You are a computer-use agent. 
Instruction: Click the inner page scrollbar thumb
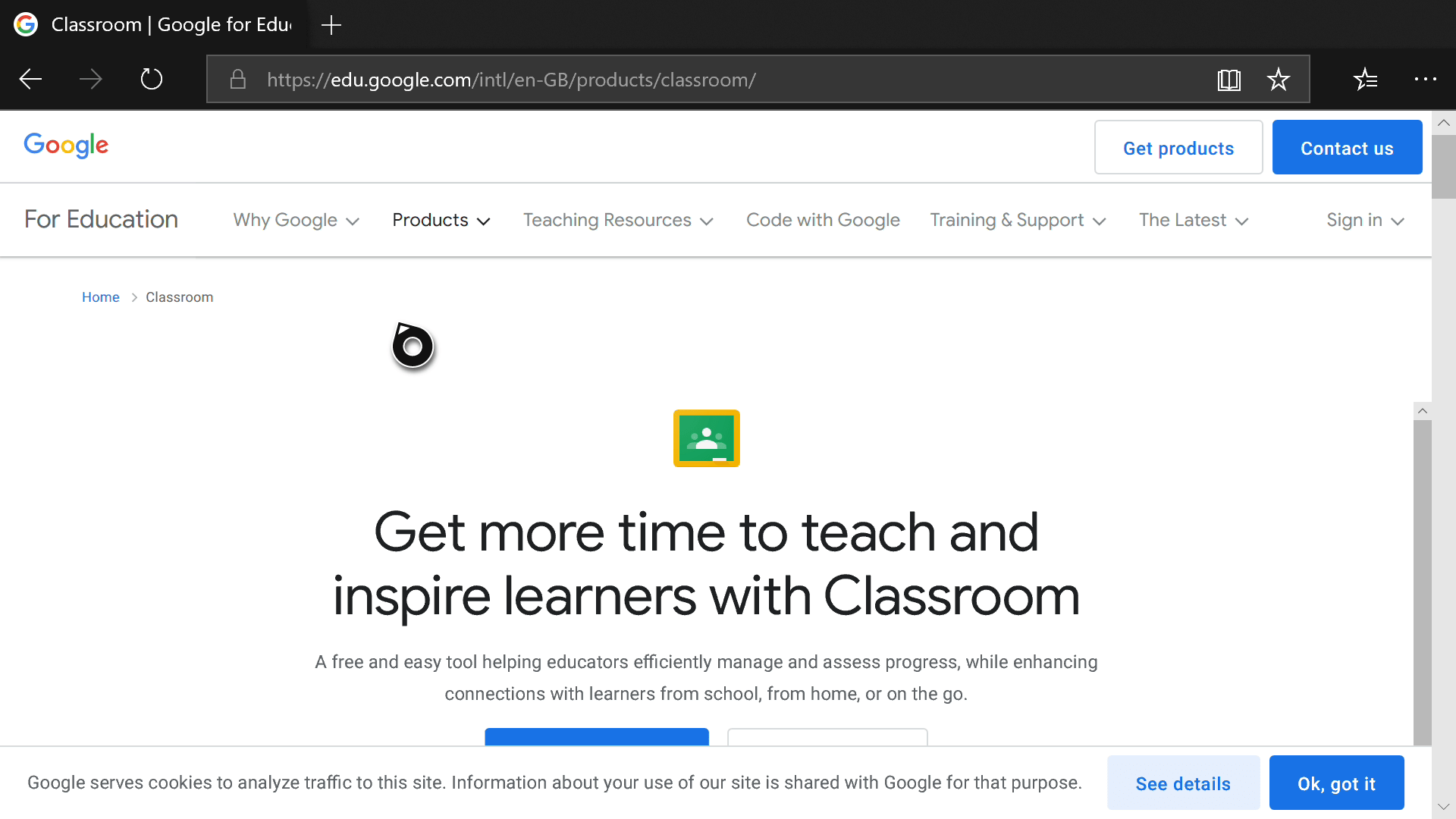[x=1423, y=582]
